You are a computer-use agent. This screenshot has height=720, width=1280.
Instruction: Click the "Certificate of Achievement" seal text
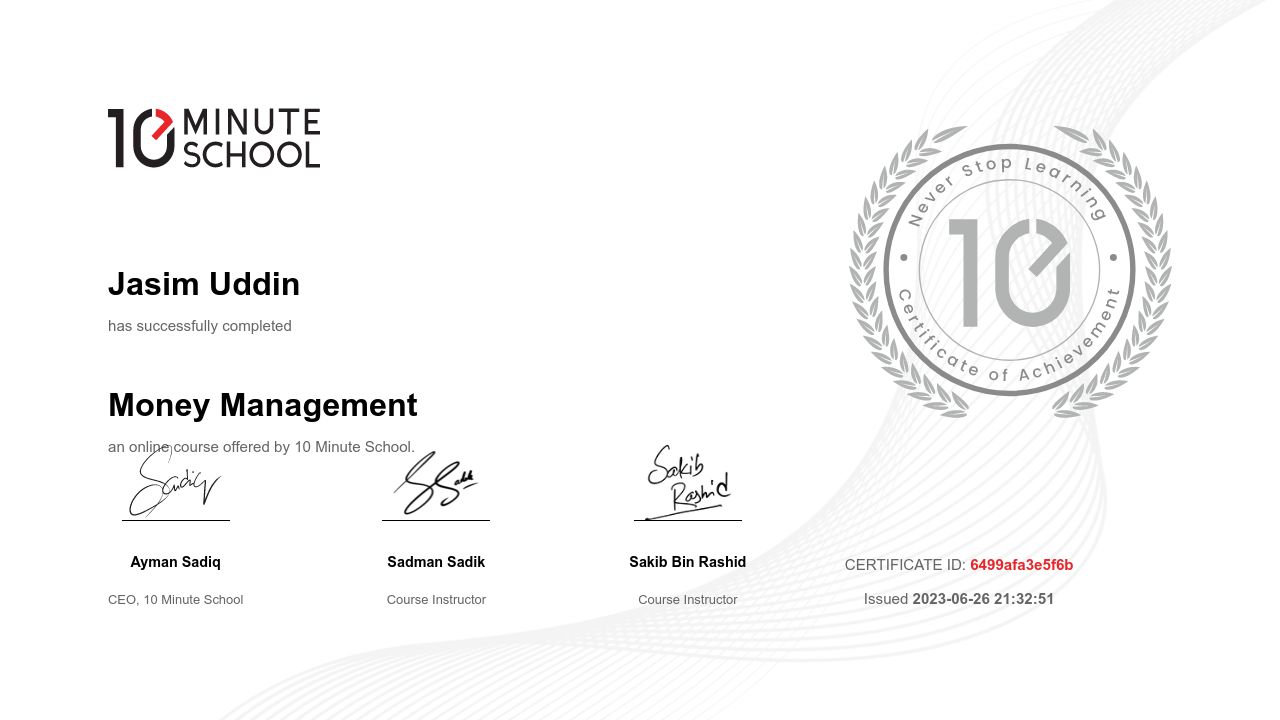tap(1008, 362)
